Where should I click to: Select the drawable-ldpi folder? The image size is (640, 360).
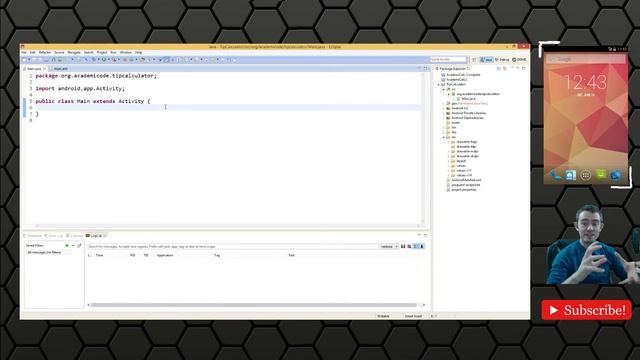click(x=466, y=147)
